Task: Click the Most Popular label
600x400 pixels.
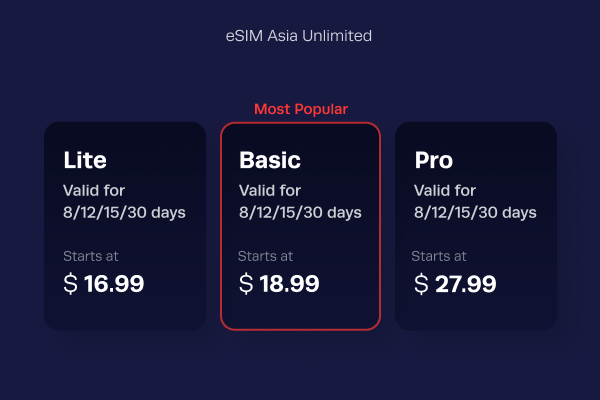Action: 301,109
